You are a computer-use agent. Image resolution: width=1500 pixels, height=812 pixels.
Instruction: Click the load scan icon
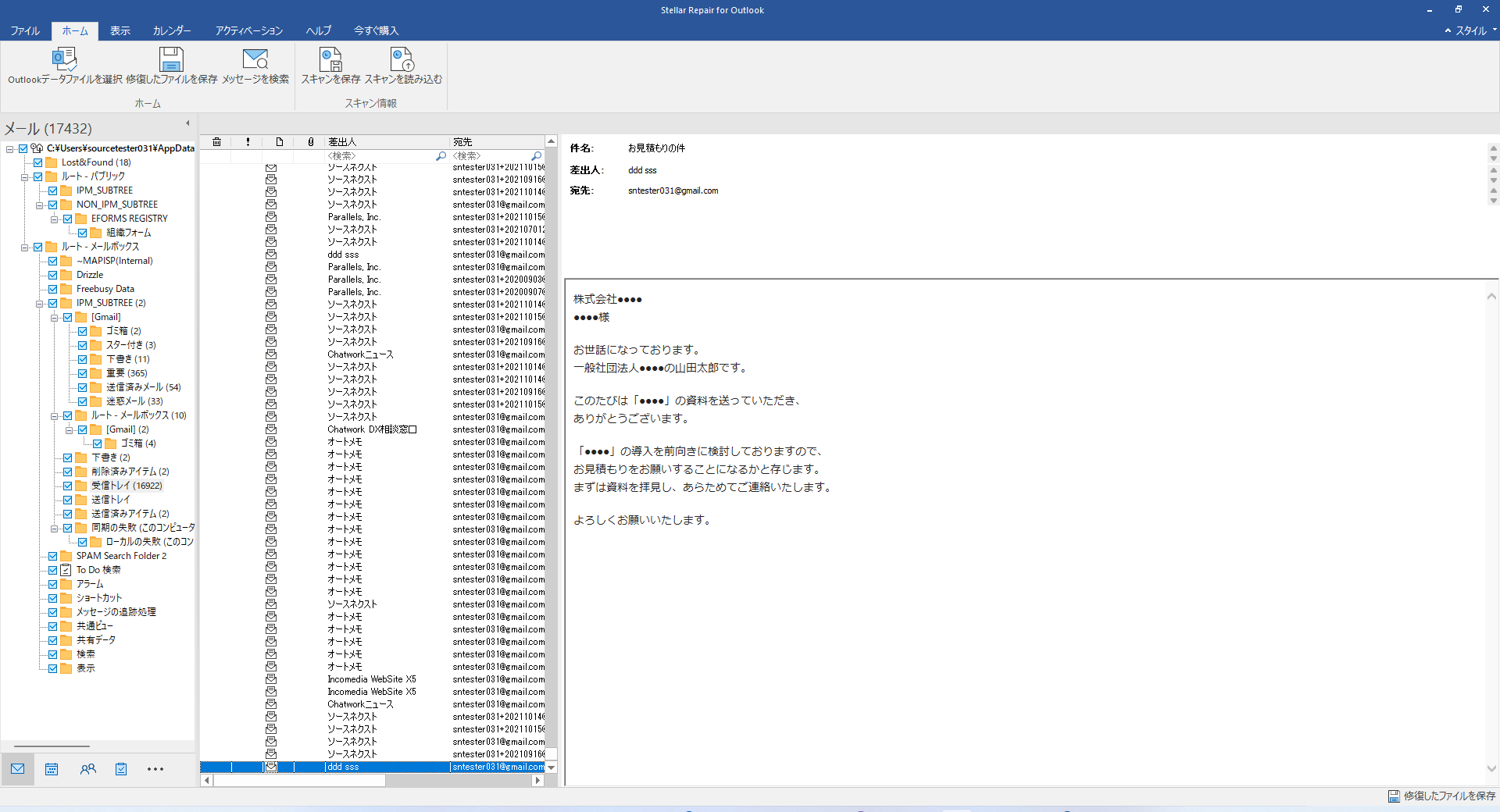coord(402,59)
